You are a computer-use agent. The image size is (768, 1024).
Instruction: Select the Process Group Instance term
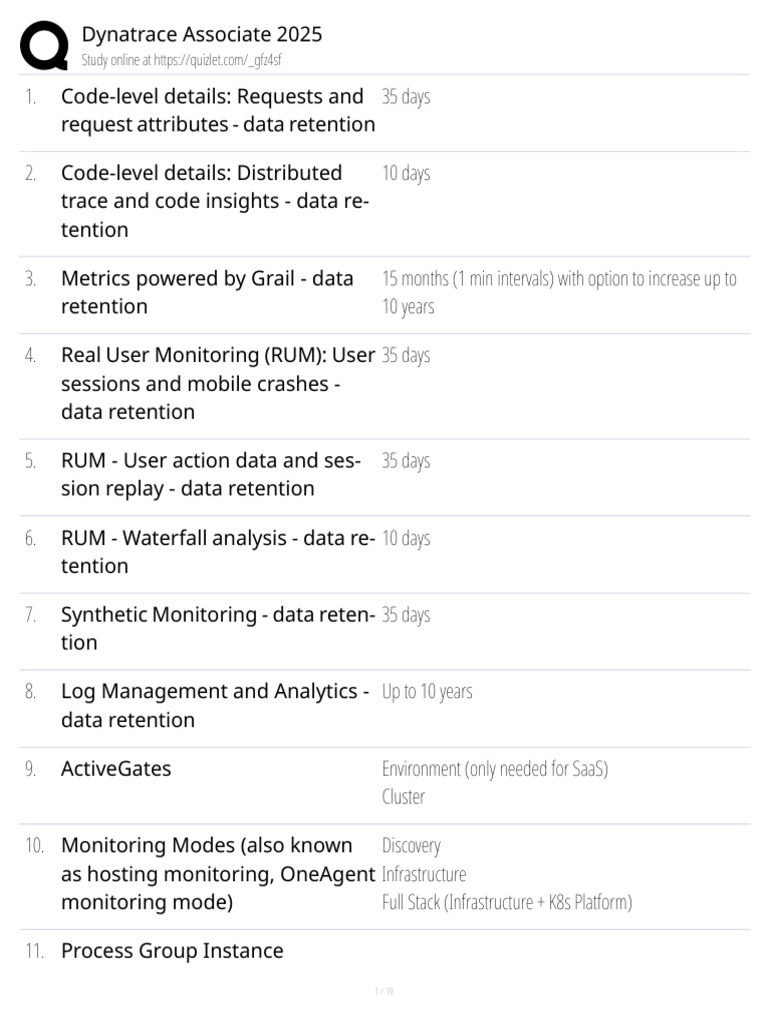pos(172,951)
